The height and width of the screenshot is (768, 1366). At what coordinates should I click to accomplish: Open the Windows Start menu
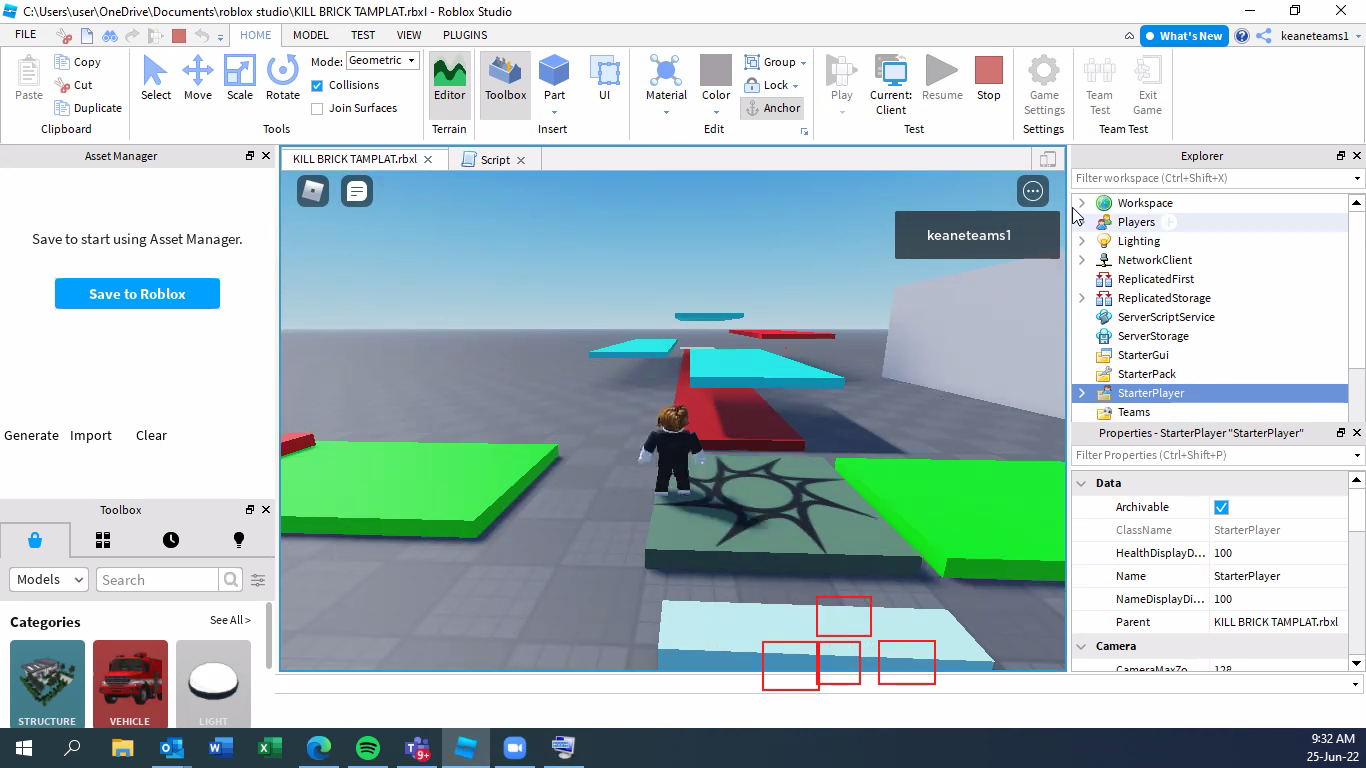(x=24, y=748)
